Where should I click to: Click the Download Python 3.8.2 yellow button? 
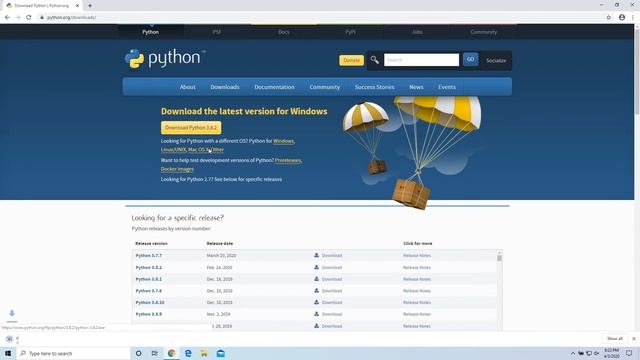point(191,128)
